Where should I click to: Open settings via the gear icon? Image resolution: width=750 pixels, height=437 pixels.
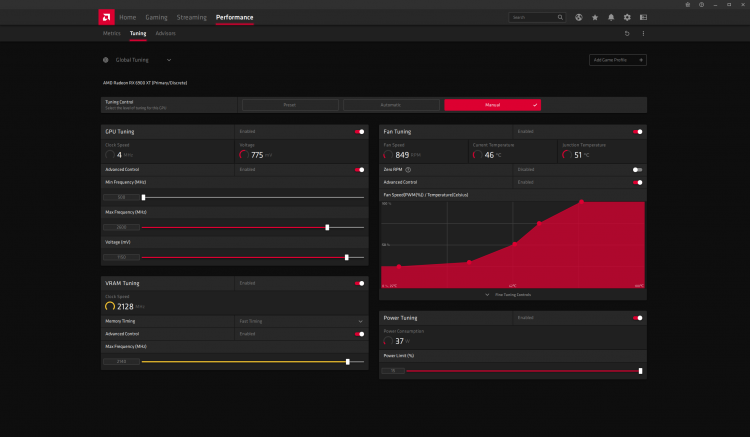pyautogui.click(x=627, y=17)
